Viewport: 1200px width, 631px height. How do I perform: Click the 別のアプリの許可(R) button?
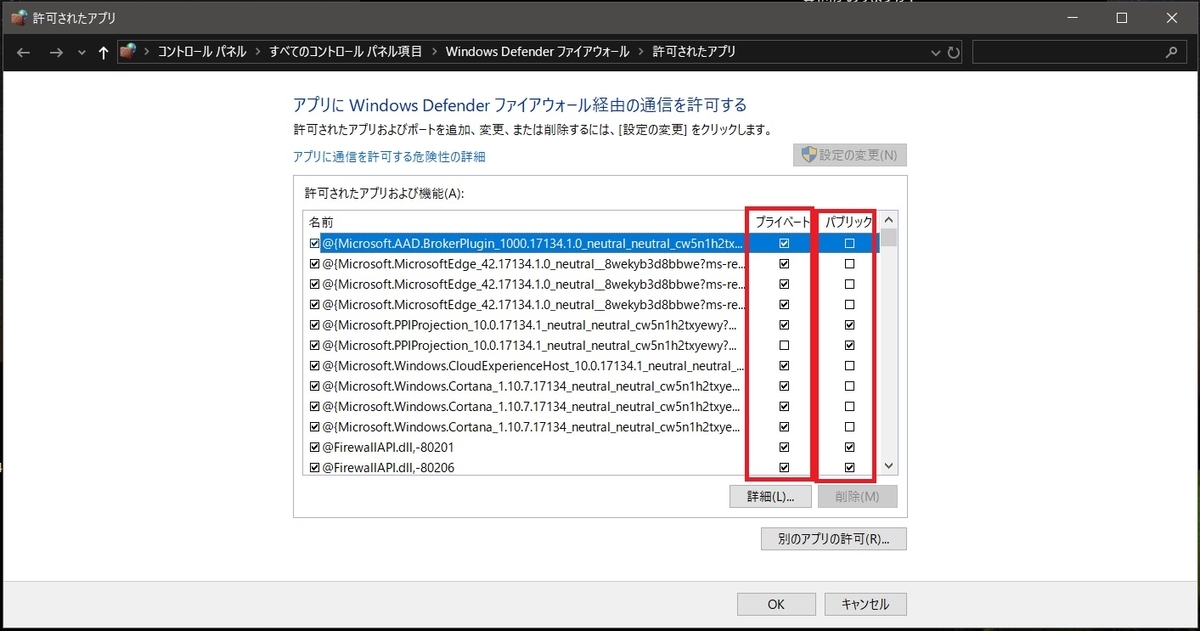tap(831, 538)
